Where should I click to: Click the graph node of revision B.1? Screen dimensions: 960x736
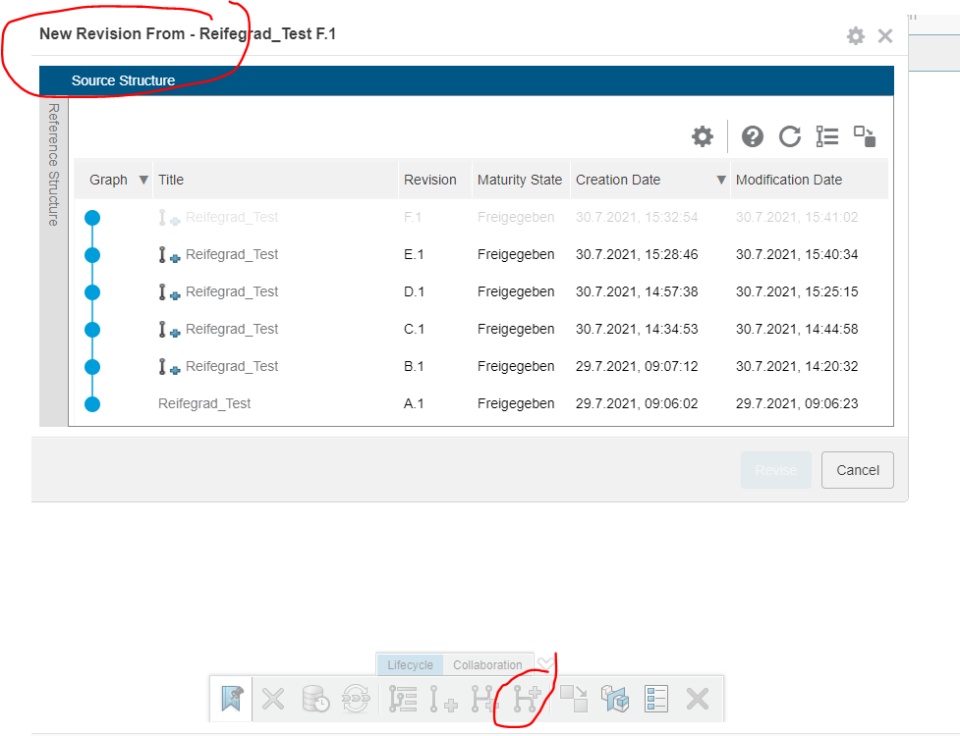pyautogui.click(x=92, y=367)
